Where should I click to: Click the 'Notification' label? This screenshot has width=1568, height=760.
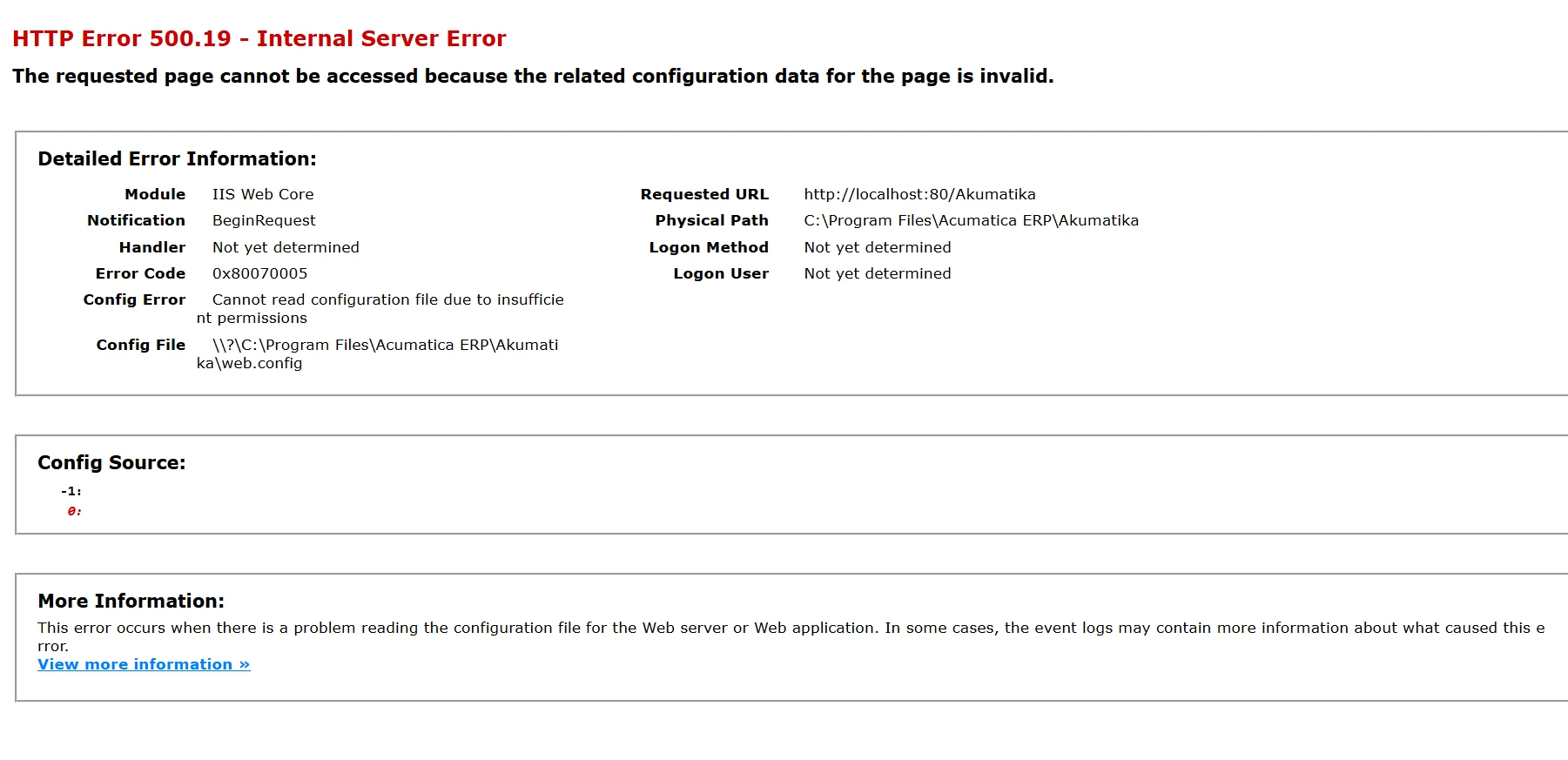point(136,220)
